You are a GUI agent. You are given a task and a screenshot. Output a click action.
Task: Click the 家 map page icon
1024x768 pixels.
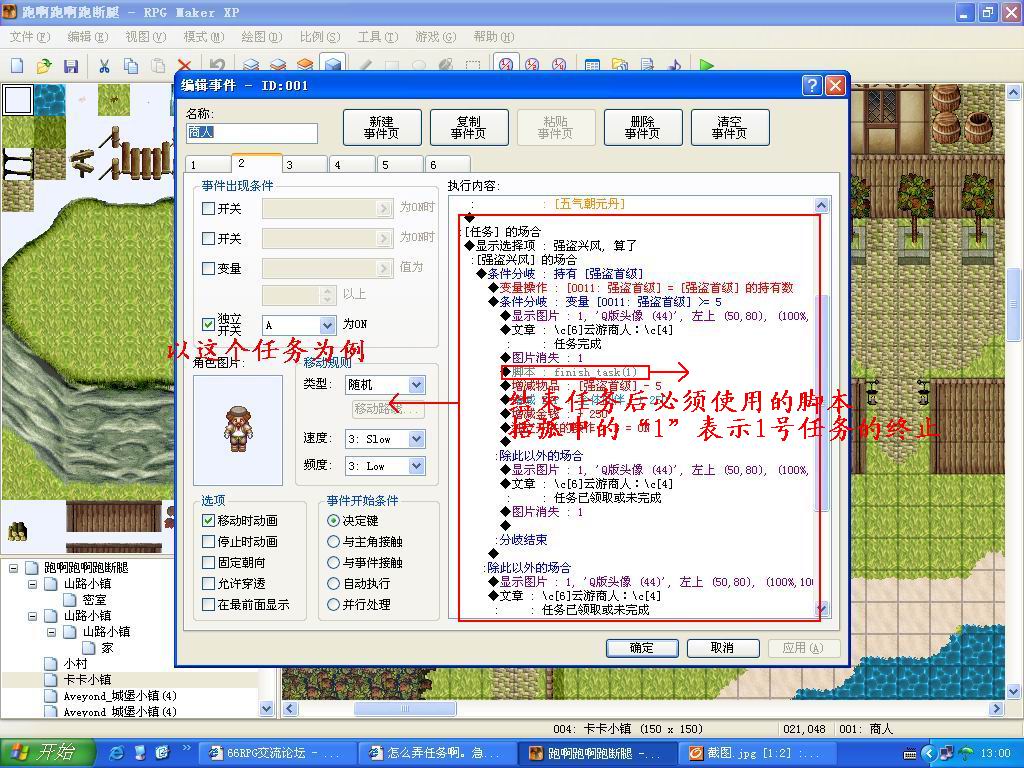coord(89,648)
